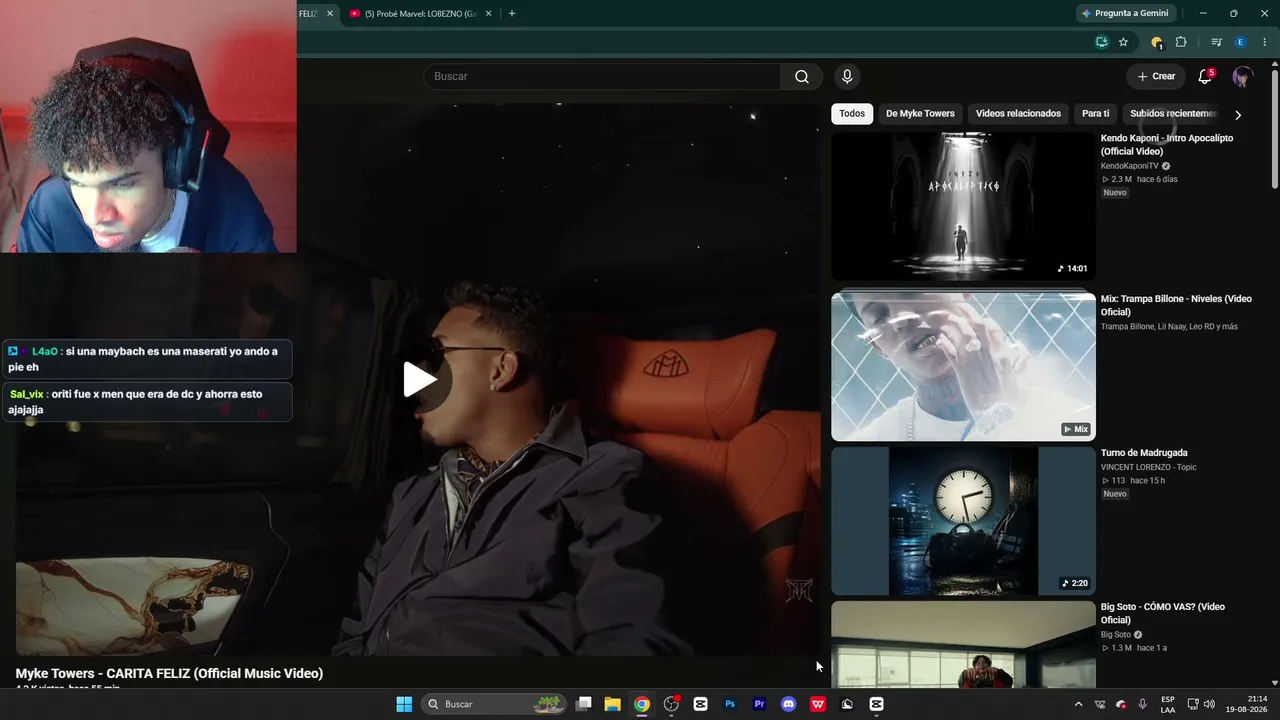This screenshot has height=720, width=1280.
Task: Click the install app icon in address bar
Action: pos(1101,42)
